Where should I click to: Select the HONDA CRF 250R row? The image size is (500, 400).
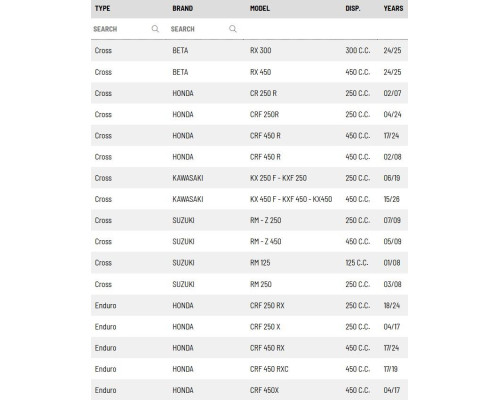(249, 114)
